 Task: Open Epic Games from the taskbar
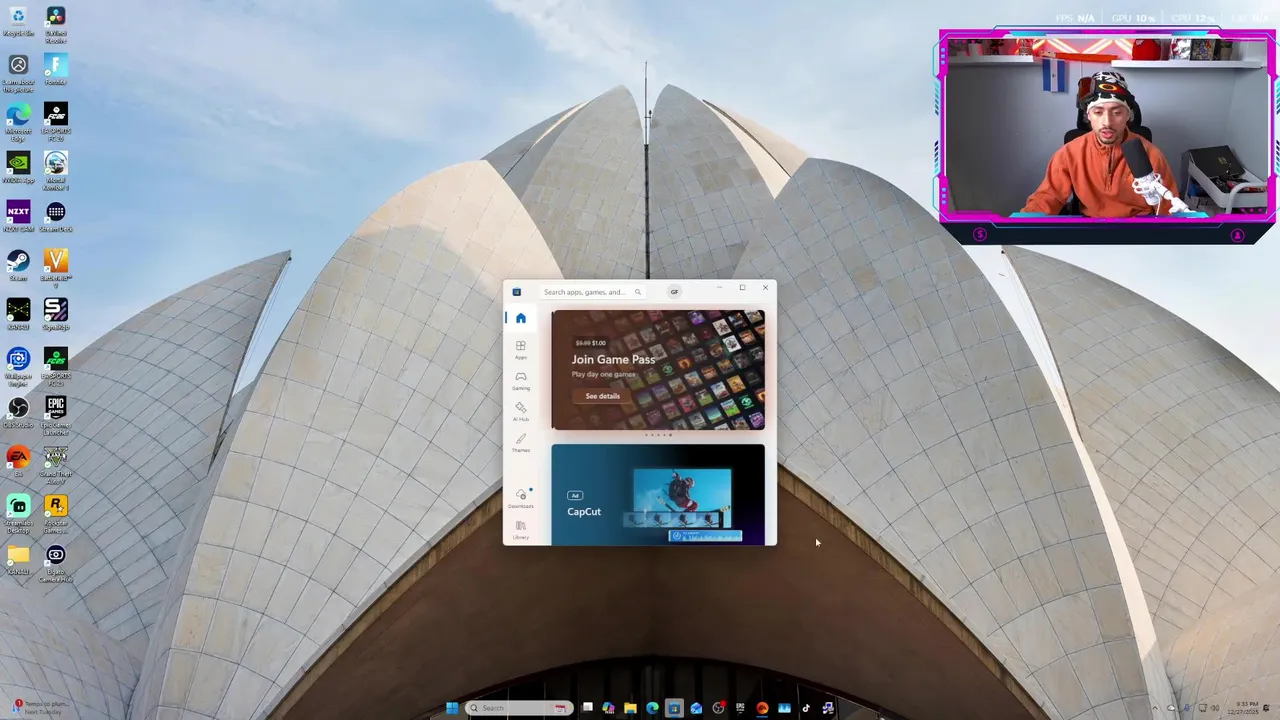740,708
